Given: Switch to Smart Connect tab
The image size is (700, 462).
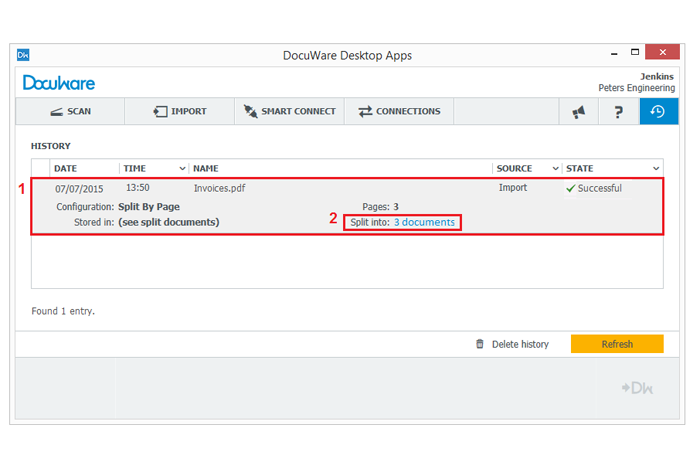Looking at the screenshot, I should [289, 111].
